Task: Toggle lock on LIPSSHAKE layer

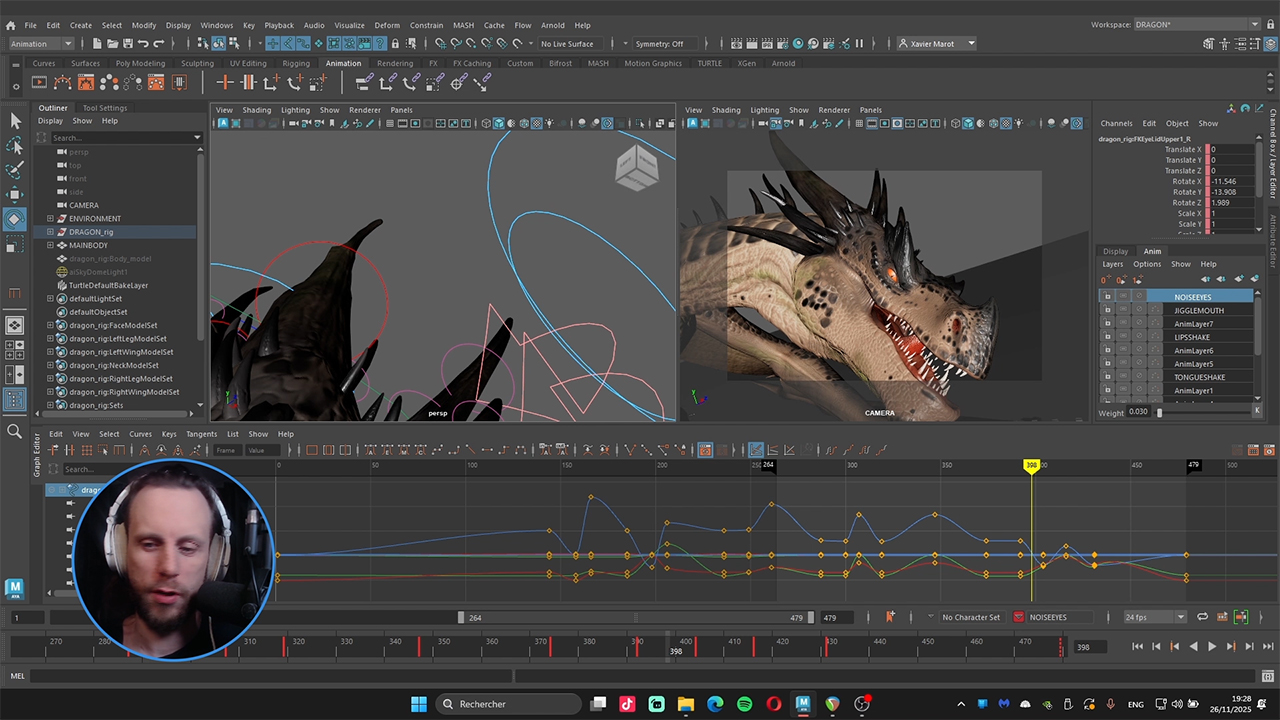Action: point(1107,337)
